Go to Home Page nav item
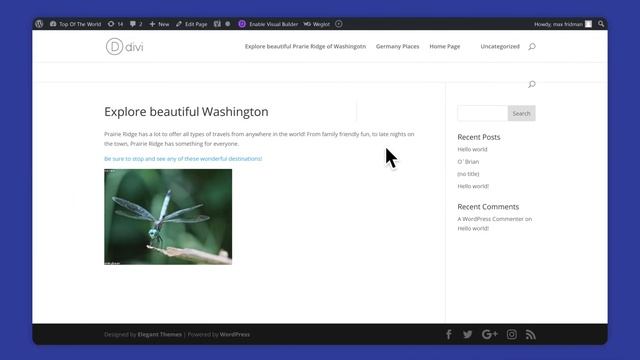The width and height of the screenshot is (640, 360). (x=444, y=47)
